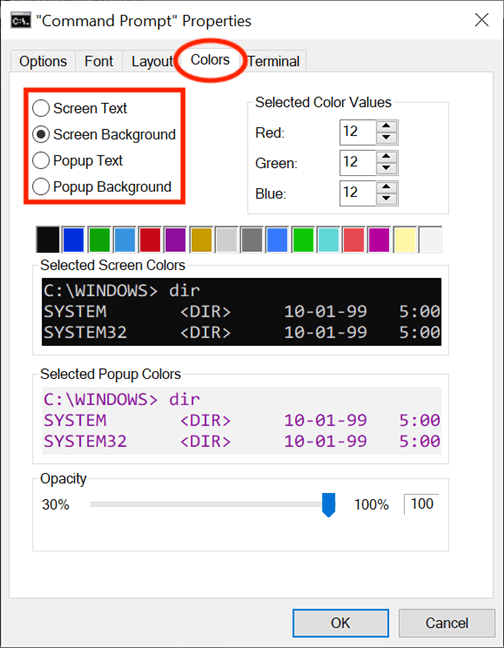Pick the dark green color swatch
Screen dimensions: 504x648
click(x=99, y=239)
